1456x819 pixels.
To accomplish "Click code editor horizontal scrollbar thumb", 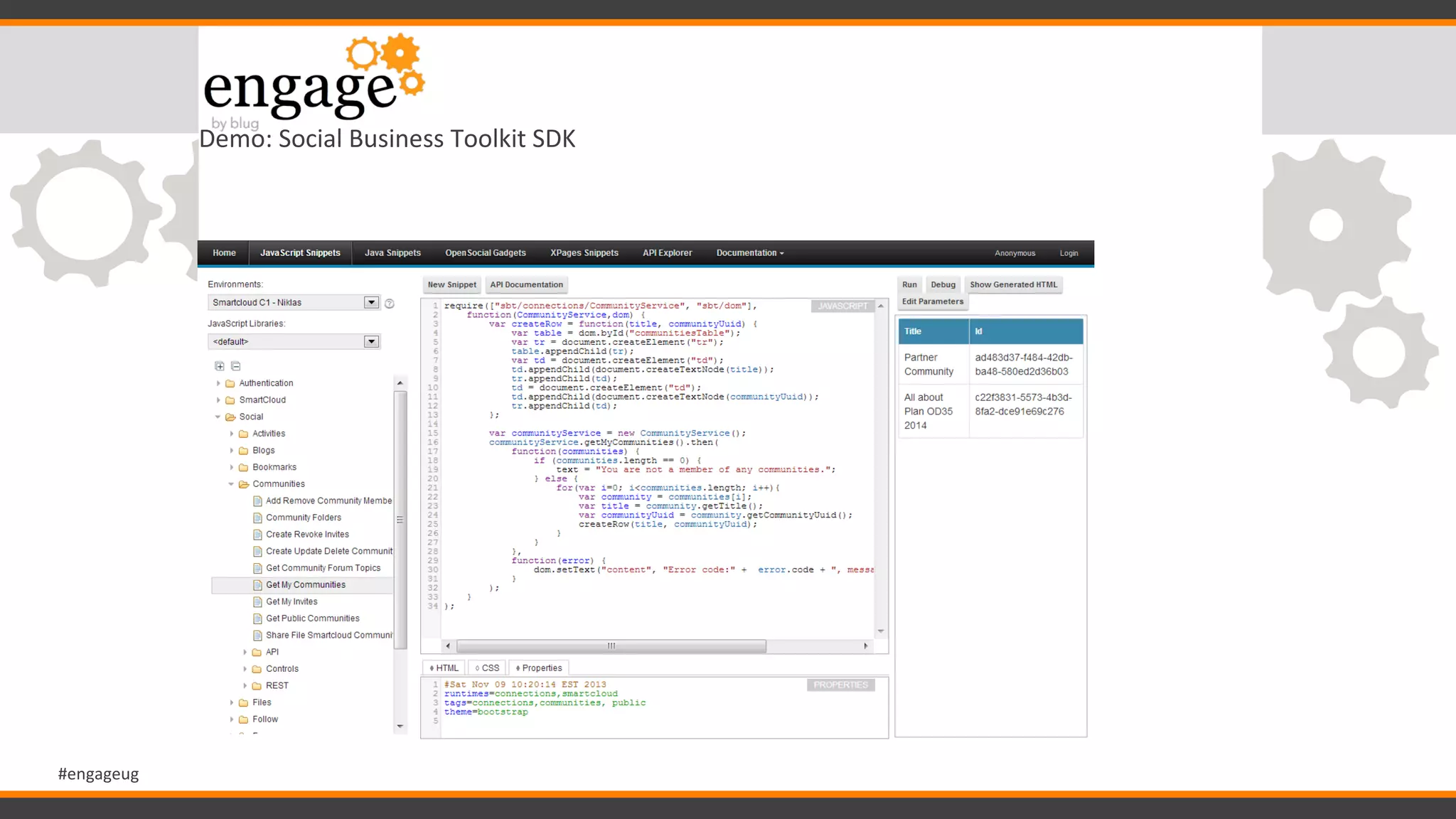I will [x=611, y=646].
